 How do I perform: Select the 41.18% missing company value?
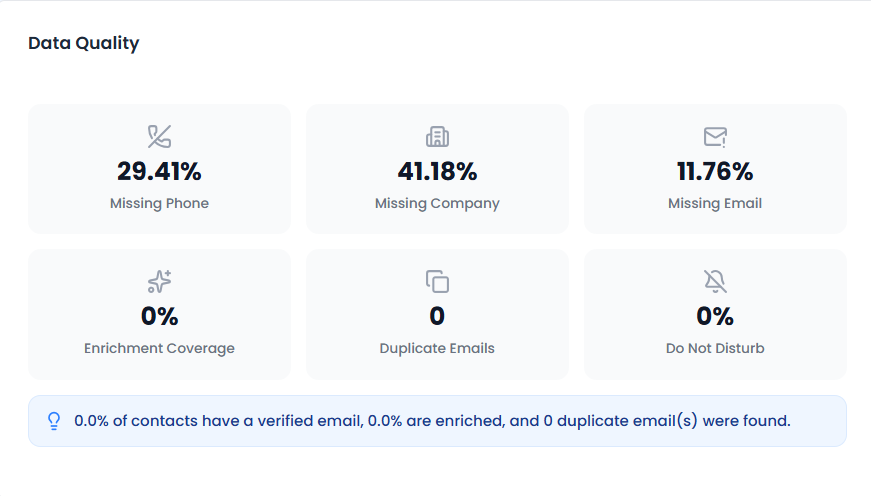[x=437, y=171]
